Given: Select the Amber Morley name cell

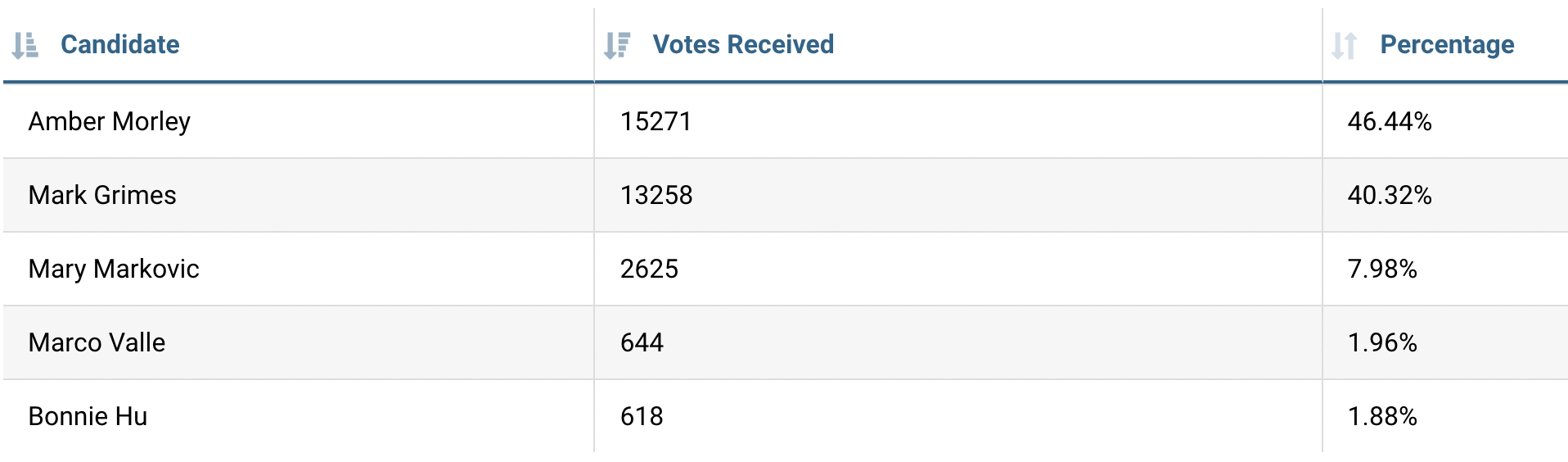Looking at the screenshot, I should [x=110, y=121].
